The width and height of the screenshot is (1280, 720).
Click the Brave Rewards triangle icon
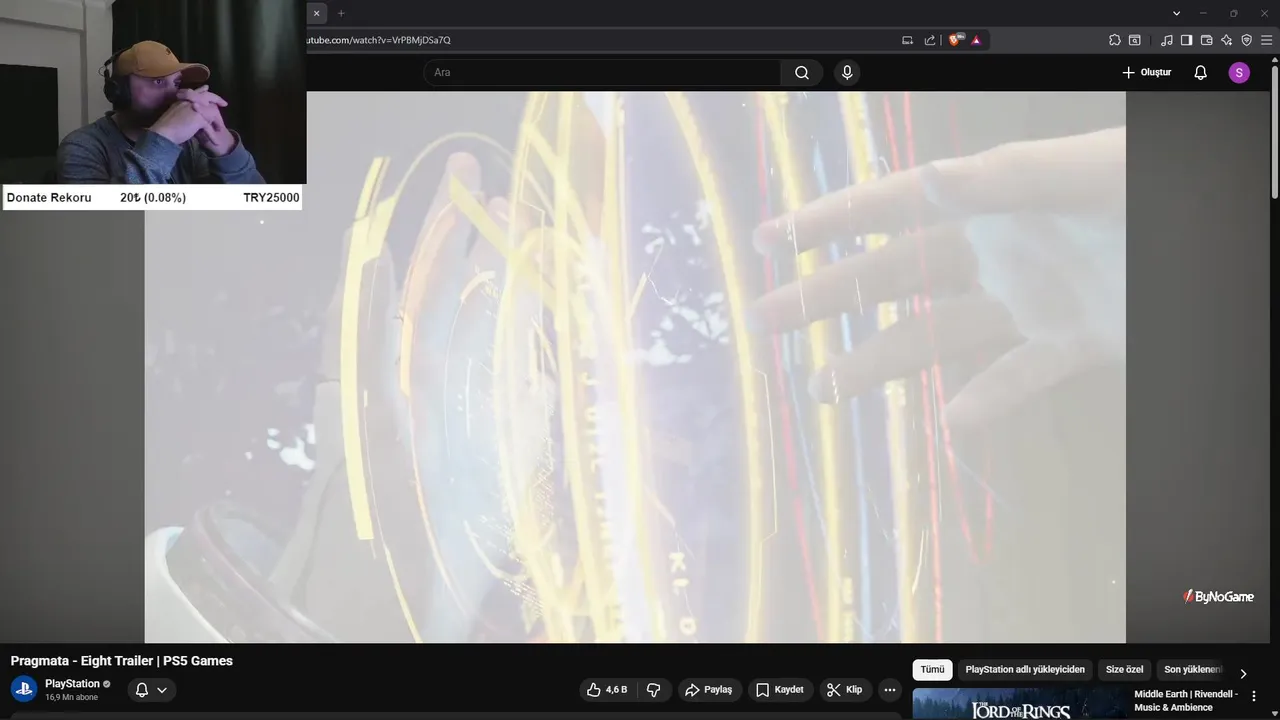pos(976,40)
